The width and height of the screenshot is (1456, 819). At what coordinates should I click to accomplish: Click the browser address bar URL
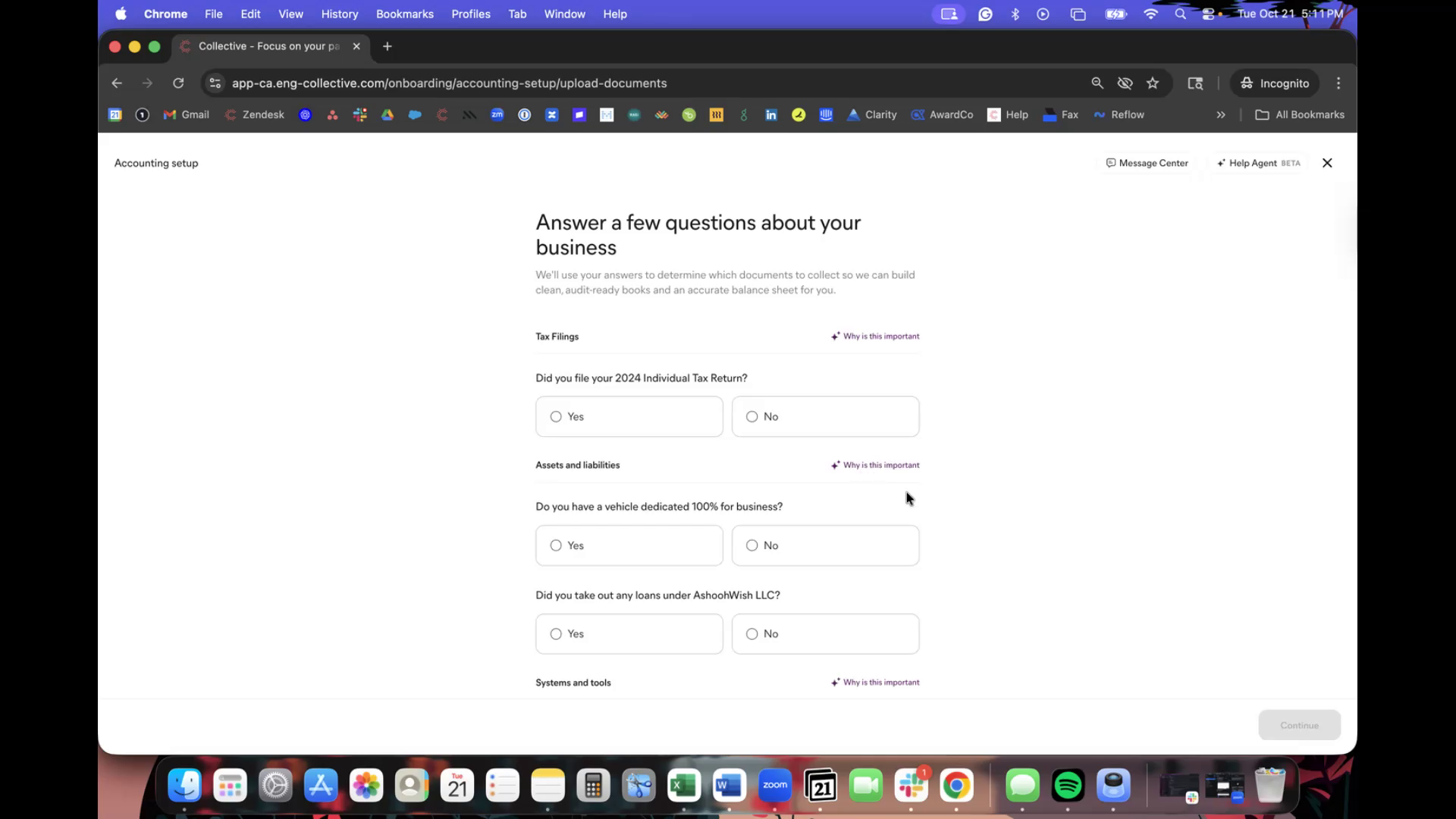click(x=449, y=83)
